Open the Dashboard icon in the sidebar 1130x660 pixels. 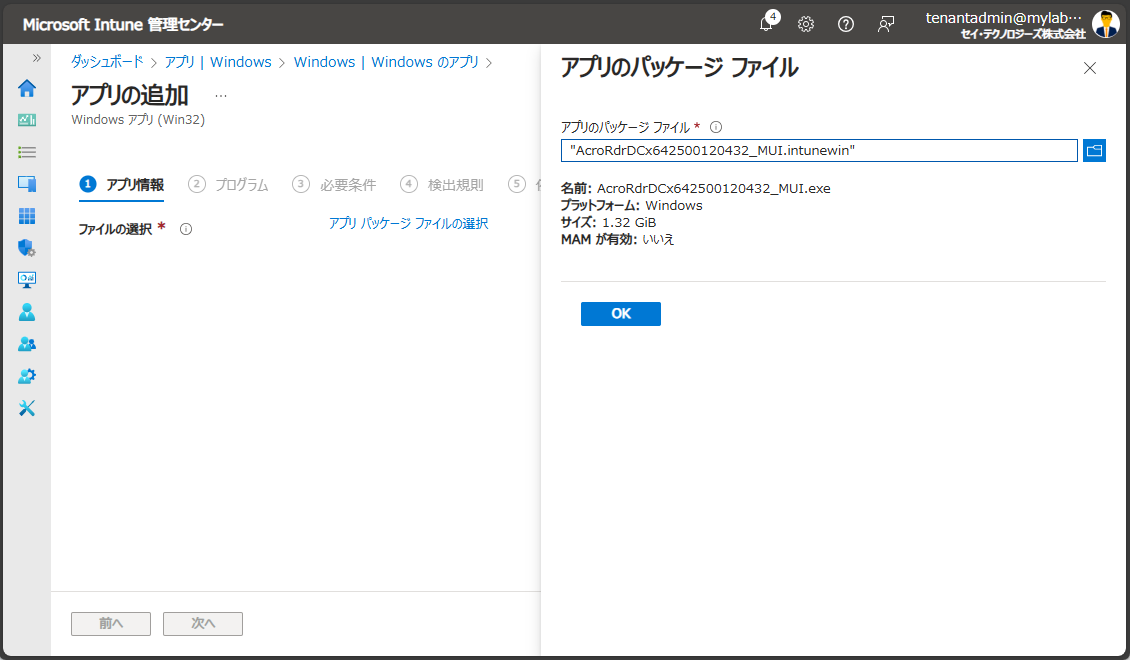pos(27,120)
